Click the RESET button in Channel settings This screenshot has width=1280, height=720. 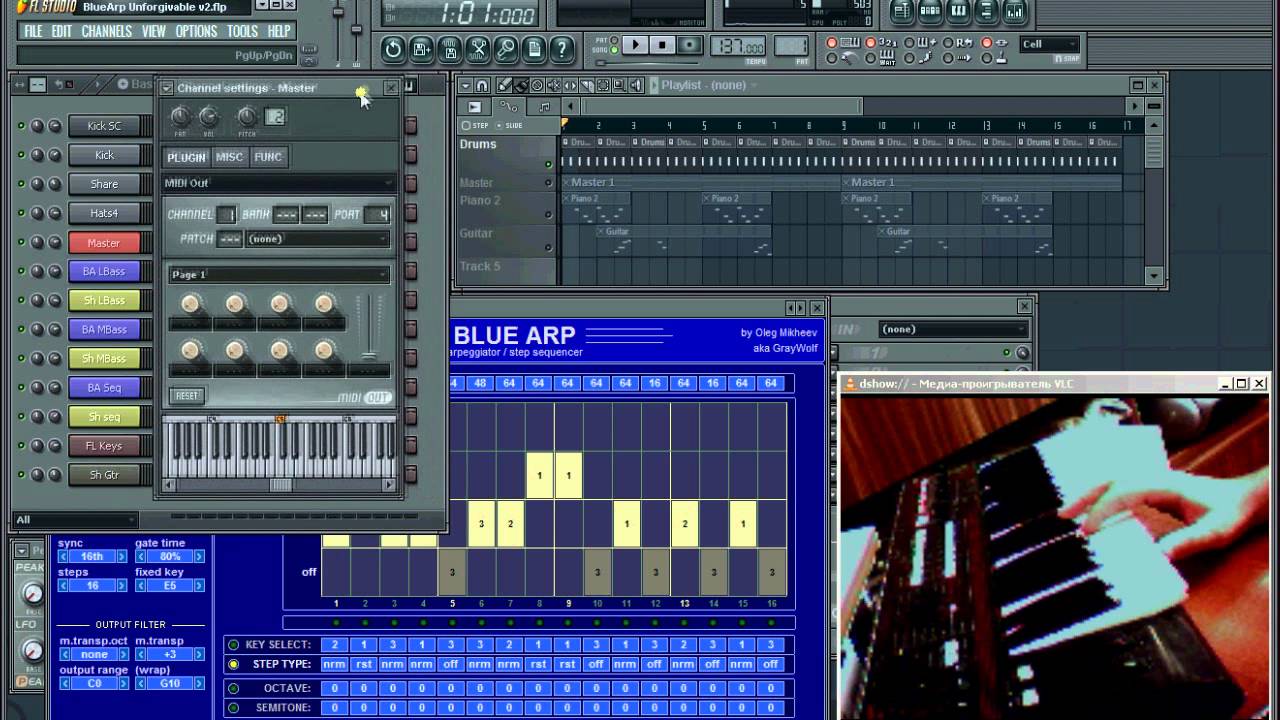point(187,396)
